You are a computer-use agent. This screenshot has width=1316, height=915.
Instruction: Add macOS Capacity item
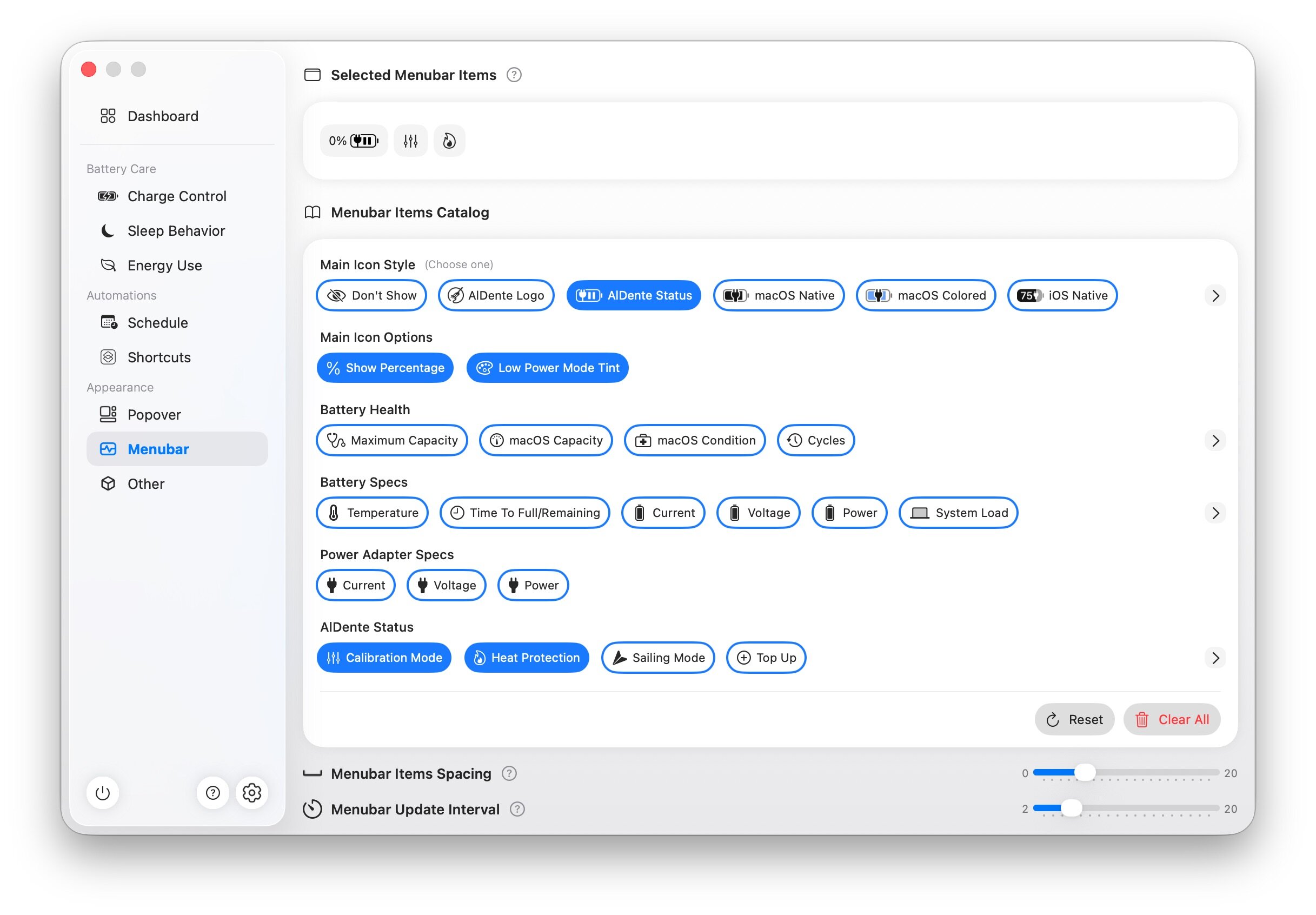(x=546, y=440)
